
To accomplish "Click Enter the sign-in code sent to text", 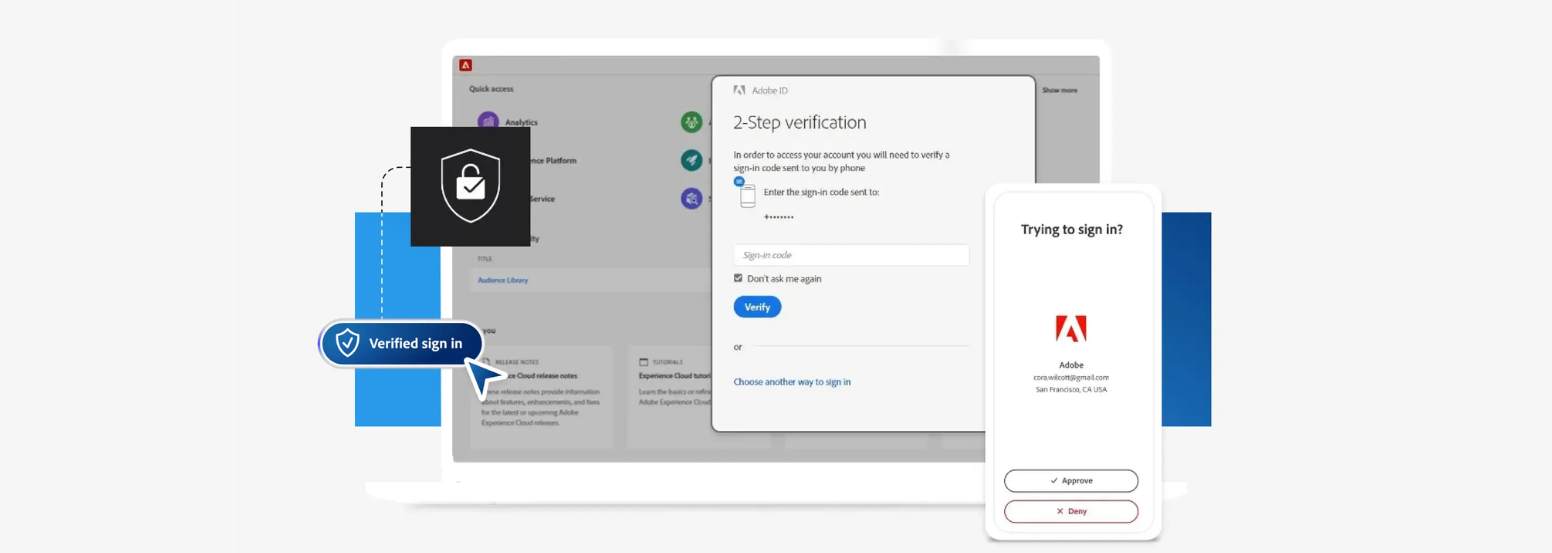I will (821, 192).
